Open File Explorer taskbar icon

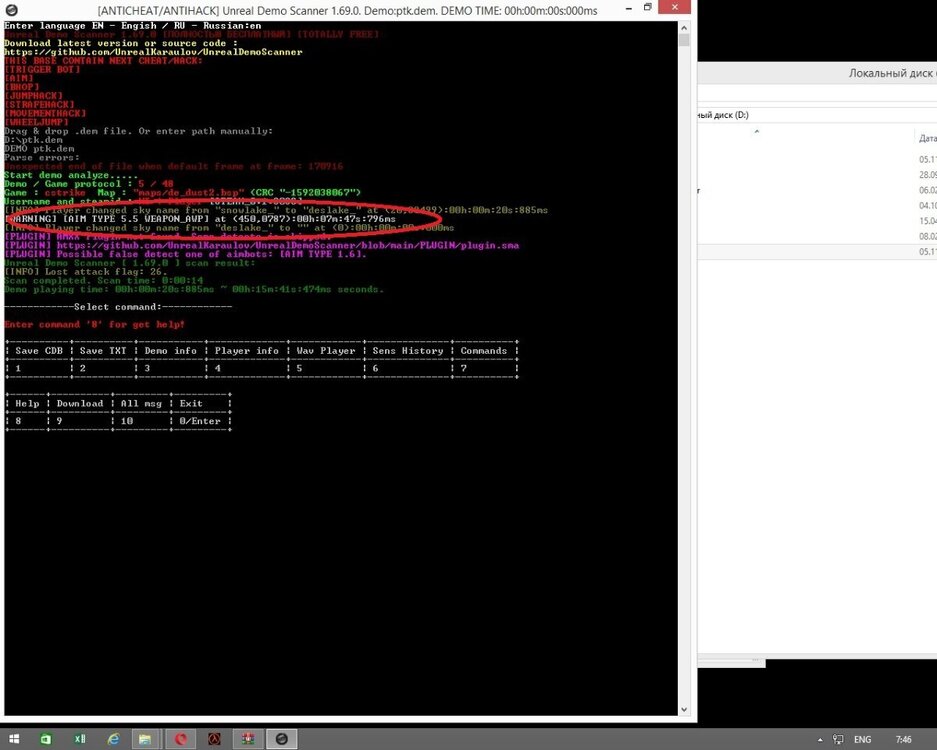(x=145, y=739)
